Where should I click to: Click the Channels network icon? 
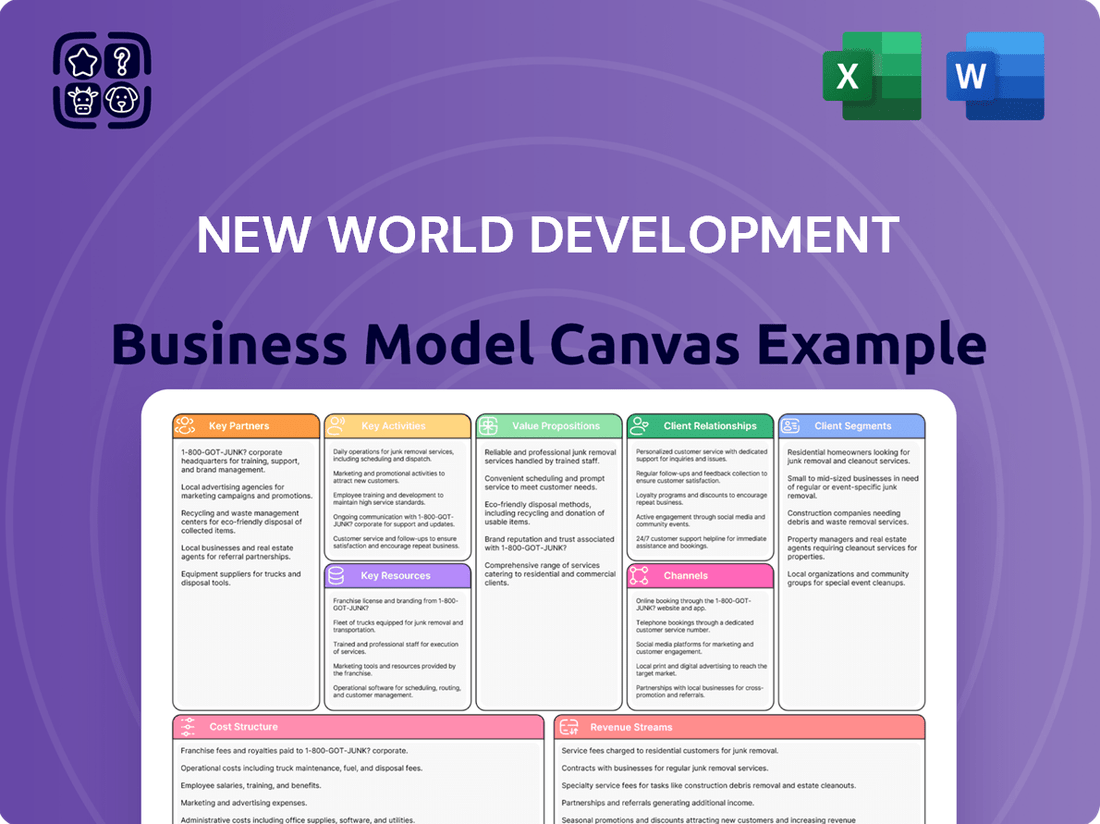point(640,575)
